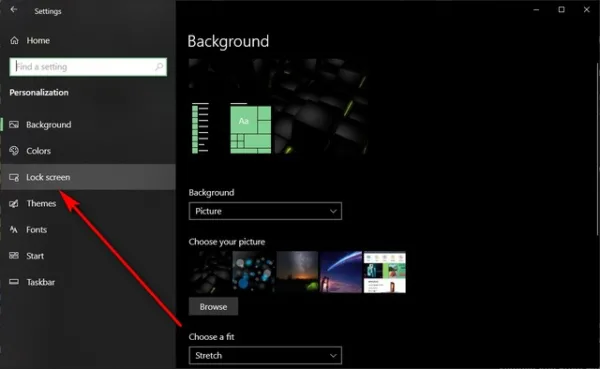600x369 pixels.
Task: Click the Fonts letter icon
Action: click(14, 230)
